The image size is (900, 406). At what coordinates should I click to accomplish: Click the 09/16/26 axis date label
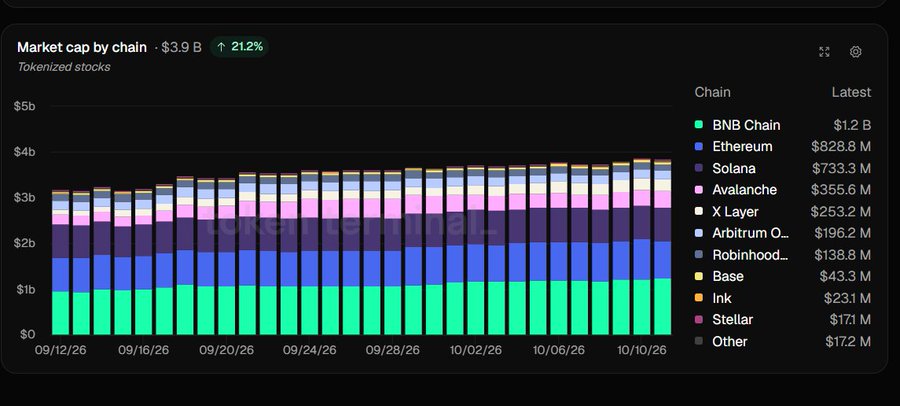coord(143,350)
